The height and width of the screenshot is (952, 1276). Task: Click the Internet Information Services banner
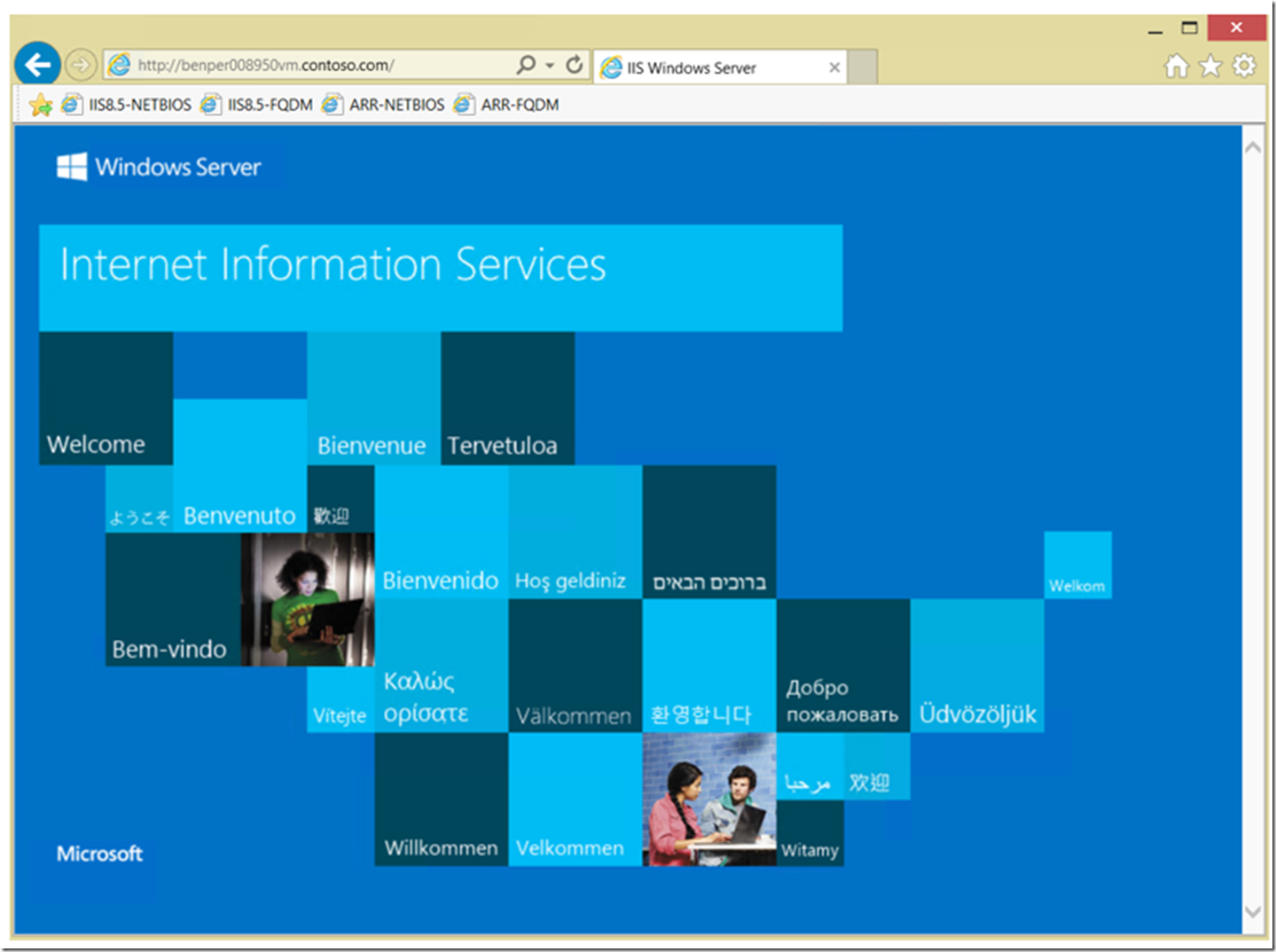[441, 277]
